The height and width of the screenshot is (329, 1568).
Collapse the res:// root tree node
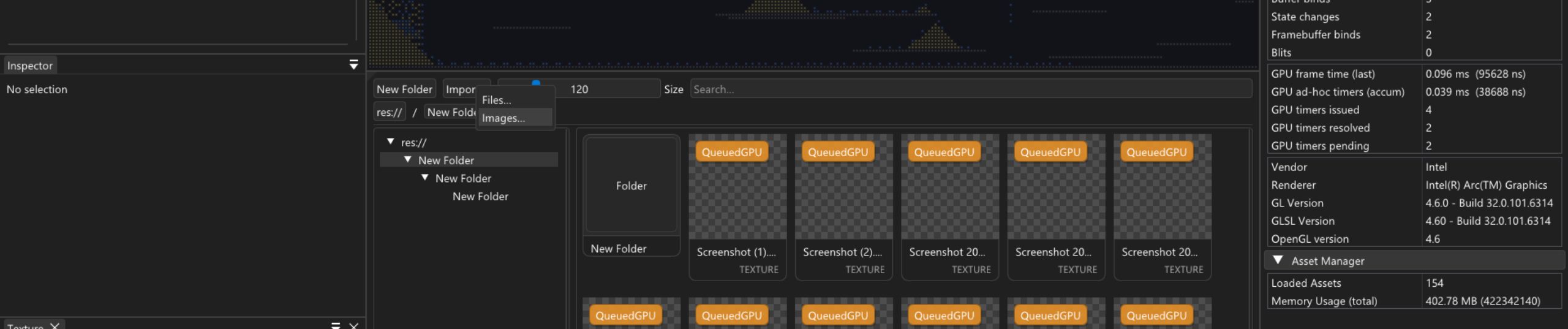390,142
